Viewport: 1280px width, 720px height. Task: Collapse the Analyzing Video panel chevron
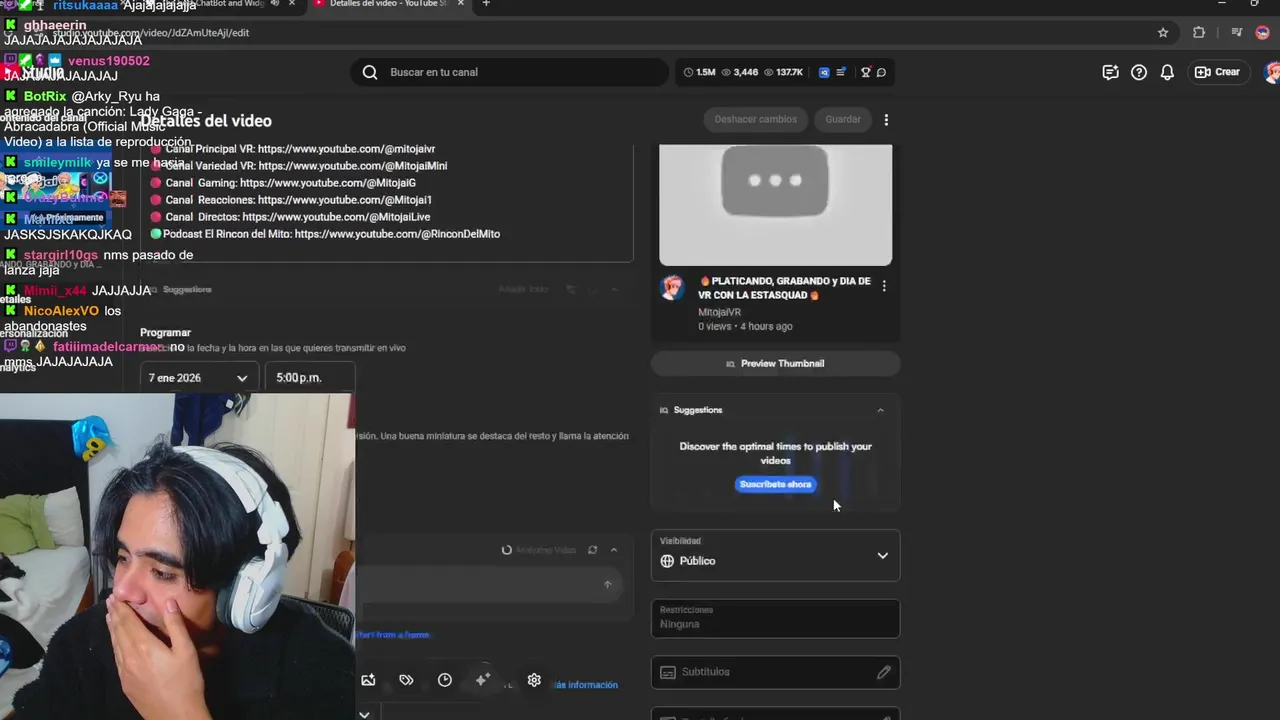(x=614, y=550)
